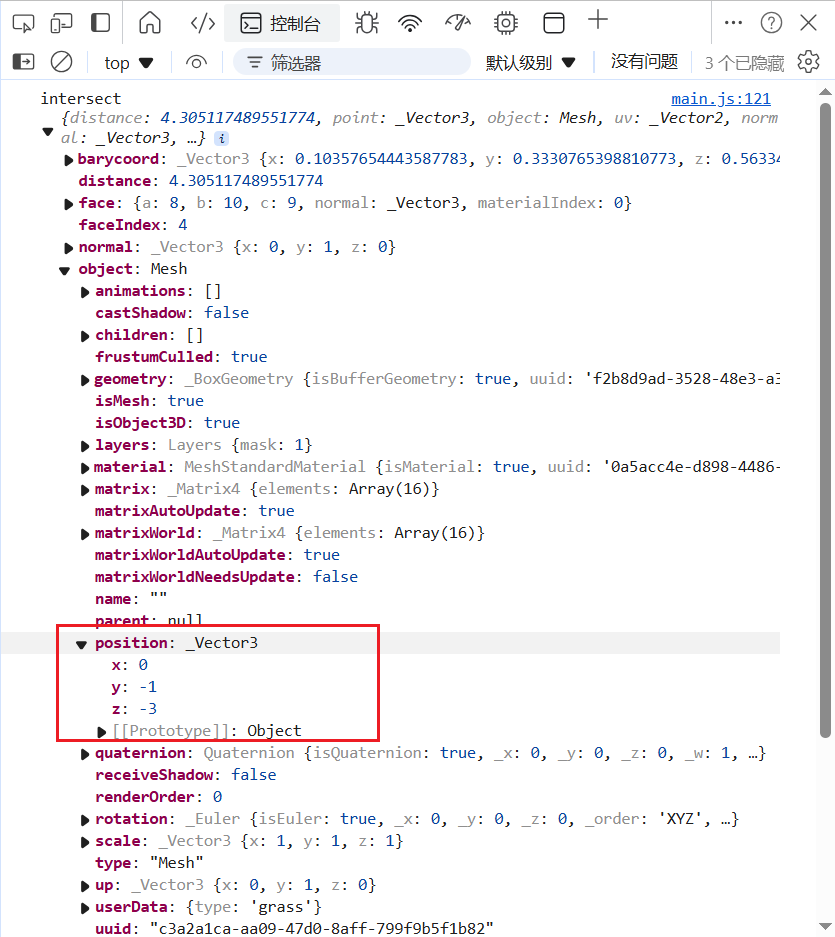The image size is (835, 937).
Task: Expand the matrixWorld property
Action: (85, 534)
